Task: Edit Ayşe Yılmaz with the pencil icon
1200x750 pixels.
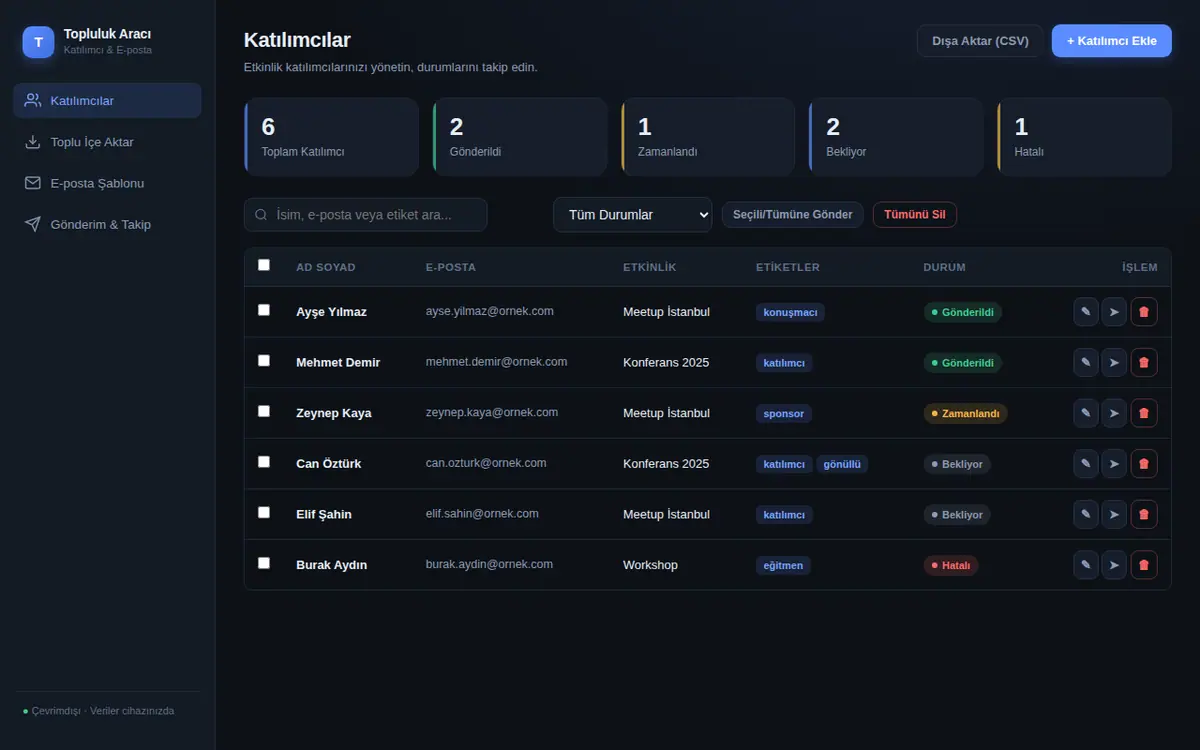Action: click(1086, 312)
